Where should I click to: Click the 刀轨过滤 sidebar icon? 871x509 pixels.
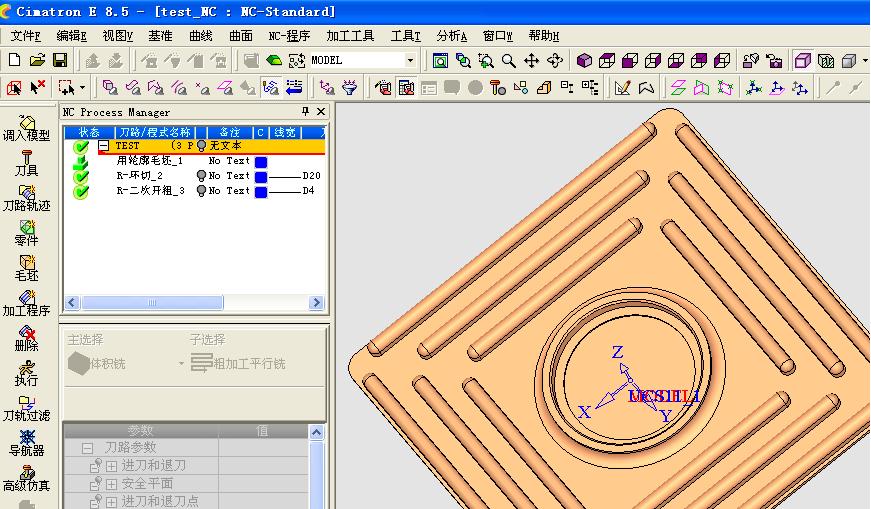(26, 409)
